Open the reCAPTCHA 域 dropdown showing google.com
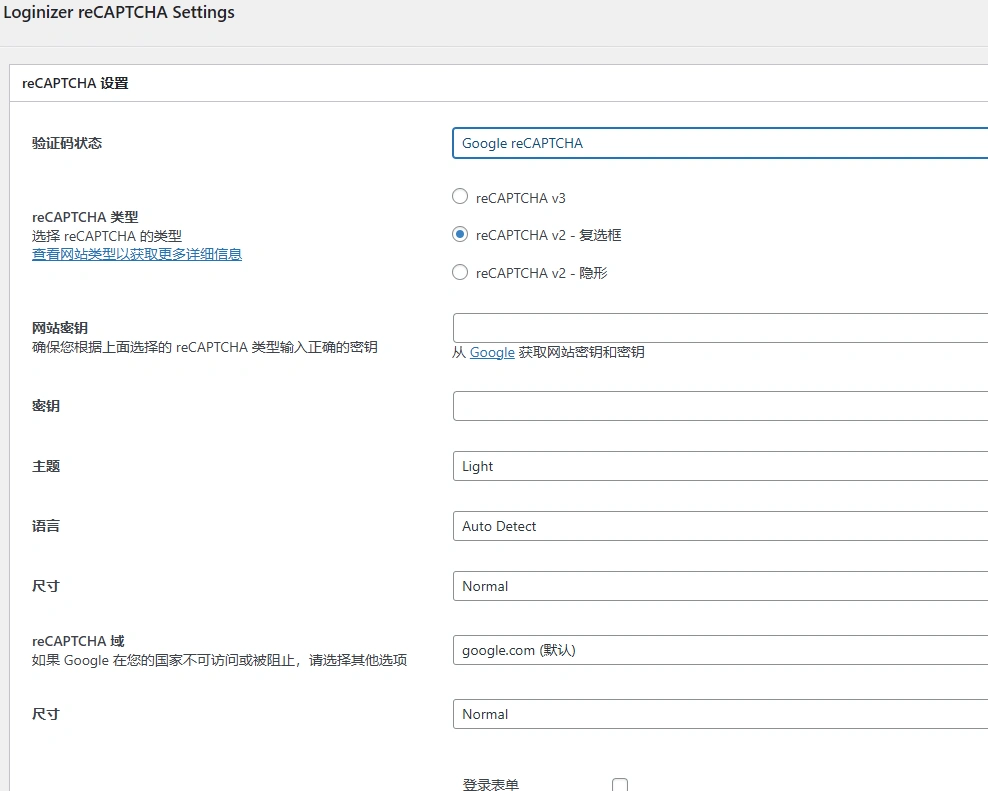This screenshot has width=988, height=791. click(x=718, y=650)
